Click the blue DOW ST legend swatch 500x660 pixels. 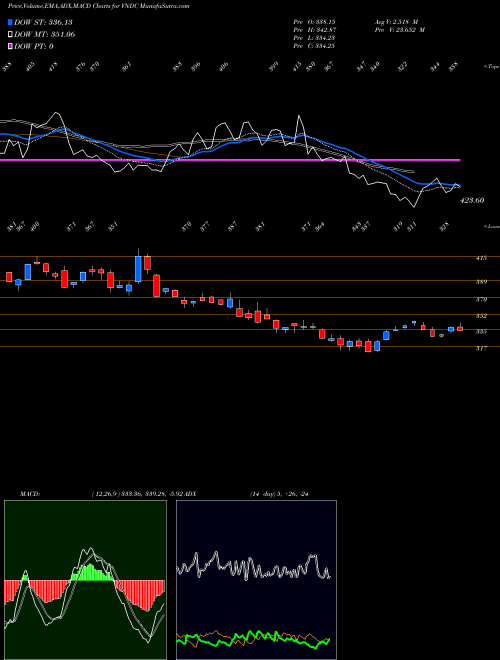[x=10, y=22]
